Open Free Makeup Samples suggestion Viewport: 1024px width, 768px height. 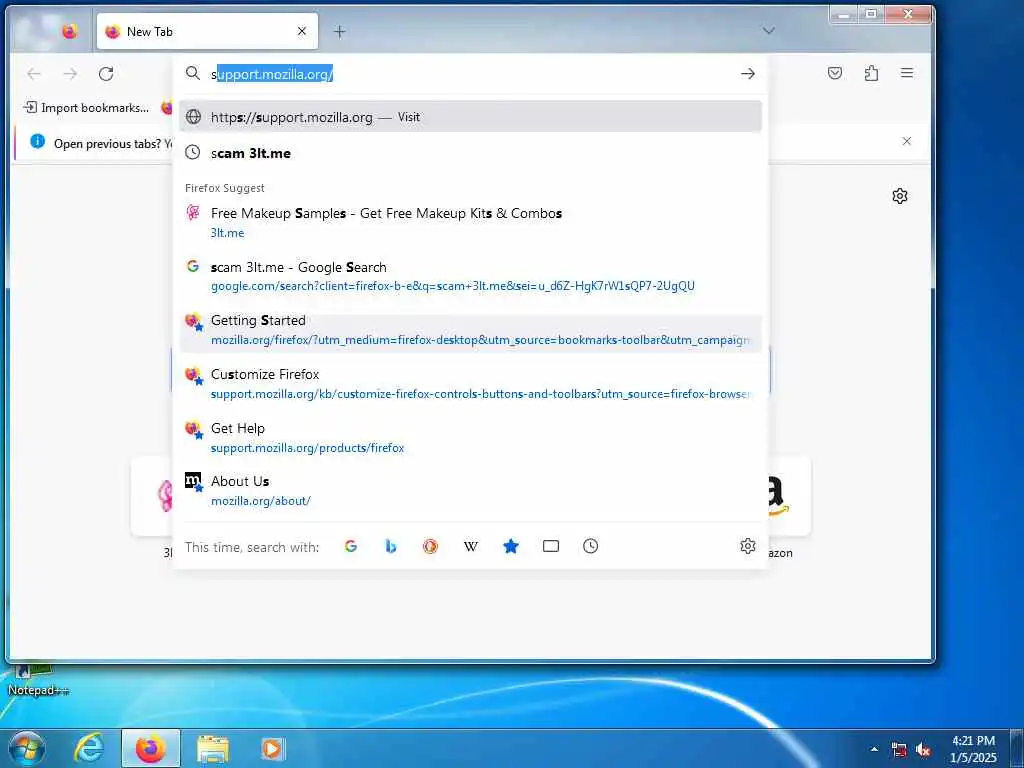pyautogui.click(x=470, y=223)
